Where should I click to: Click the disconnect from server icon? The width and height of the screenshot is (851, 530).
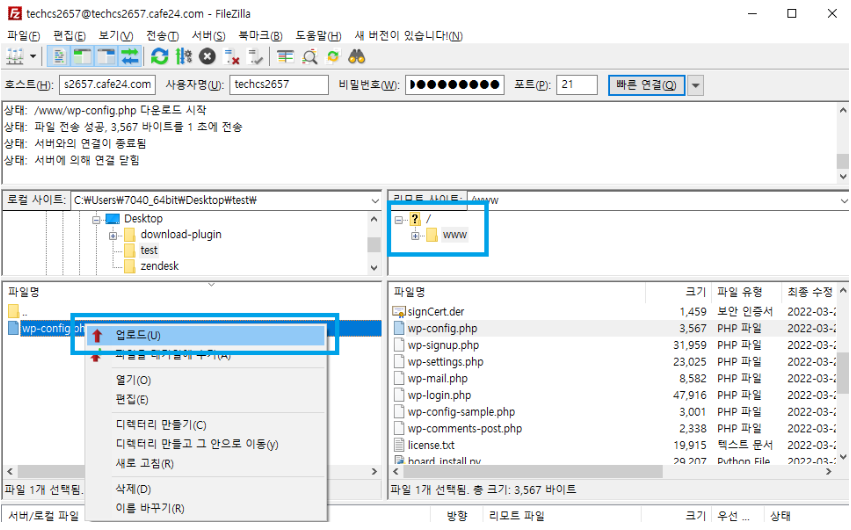click(232, 56)
